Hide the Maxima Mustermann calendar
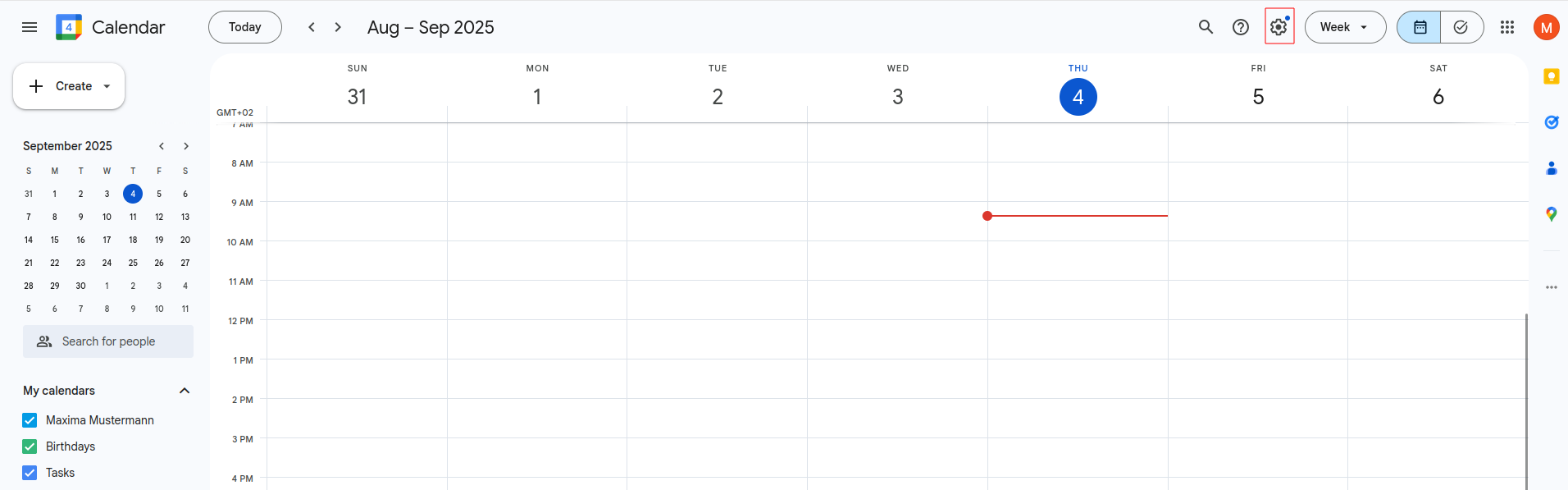This screenshot has height=490, width=1568. [x=29, y=419]
